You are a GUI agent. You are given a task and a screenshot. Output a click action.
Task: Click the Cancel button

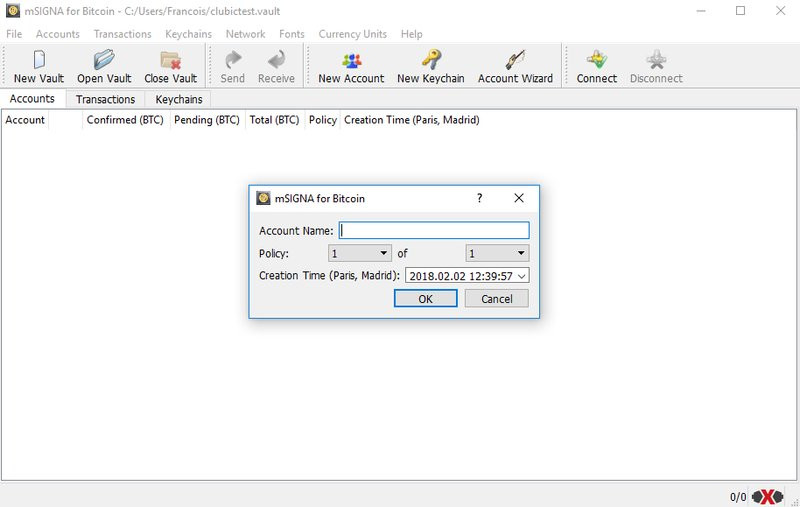click(496, 298)
